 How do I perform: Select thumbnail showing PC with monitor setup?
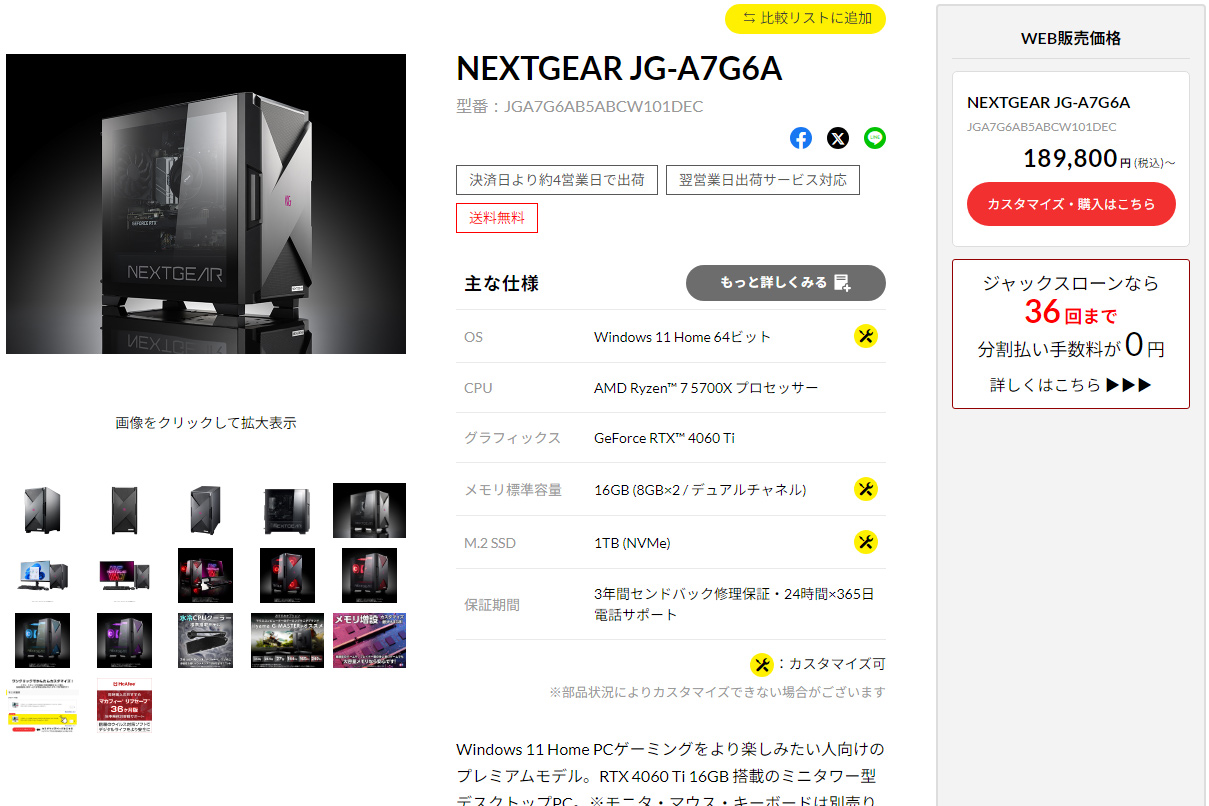[x=42, y=575]
